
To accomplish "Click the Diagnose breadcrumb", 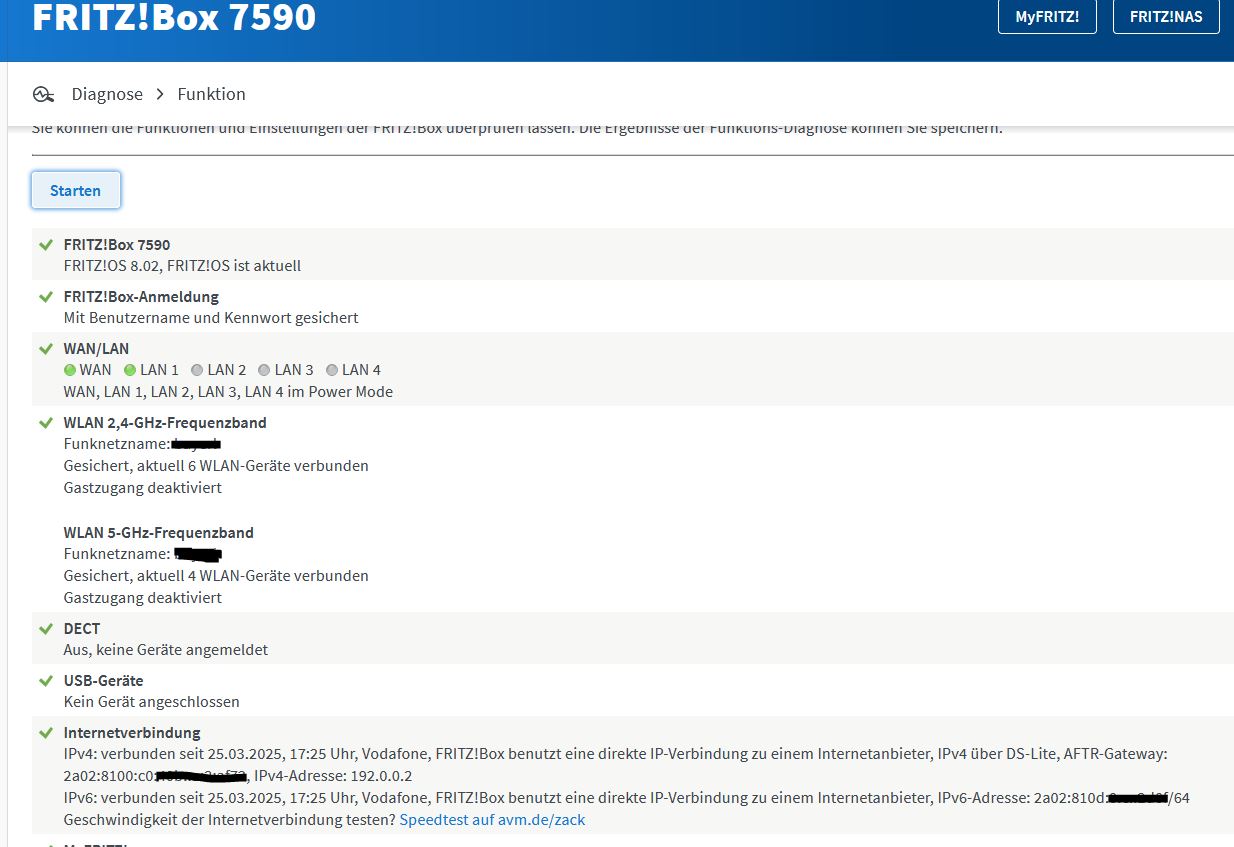I will point(107,94).
